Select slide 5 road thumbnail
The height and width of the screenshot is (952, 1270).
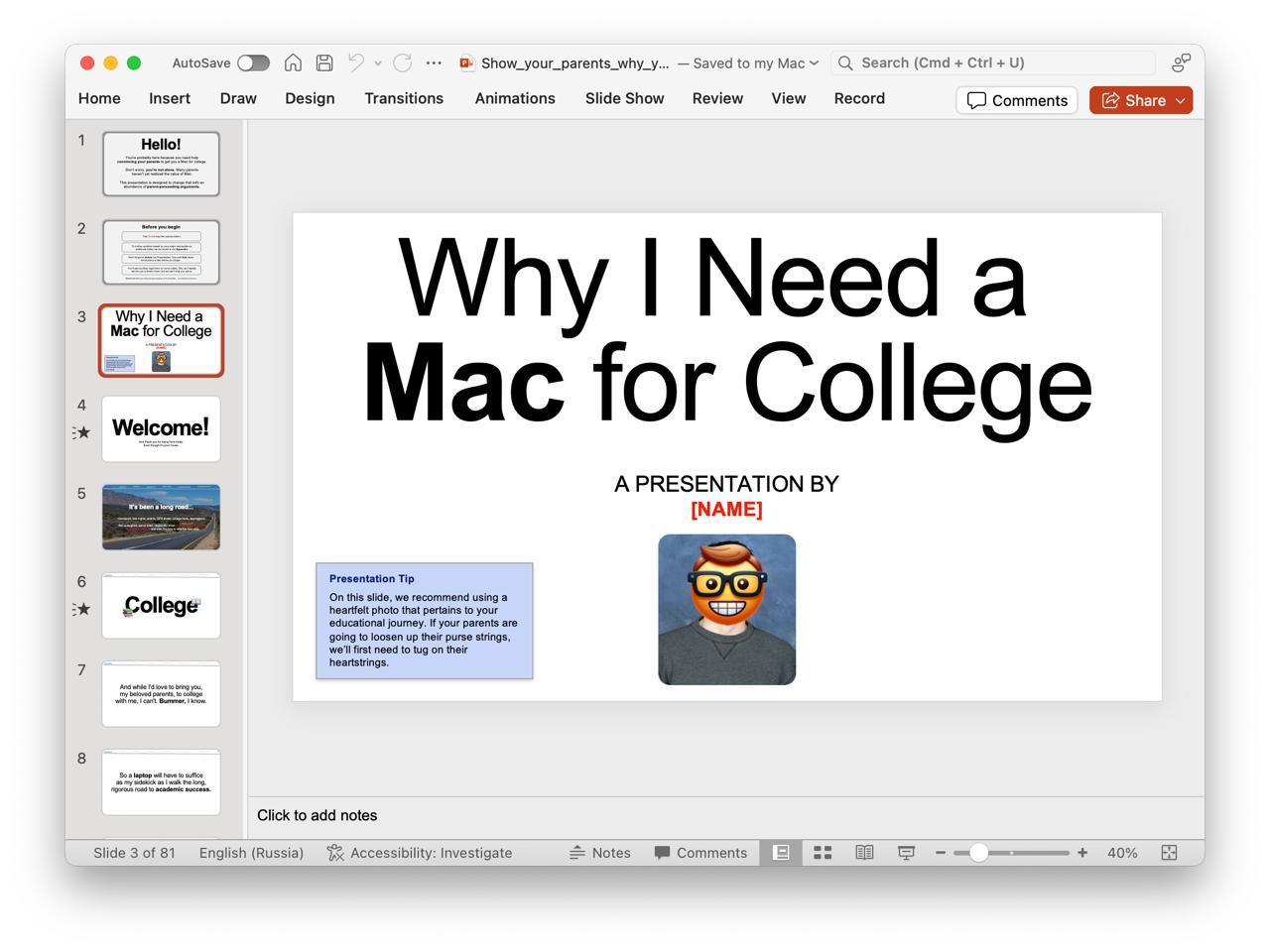(161, 517)
